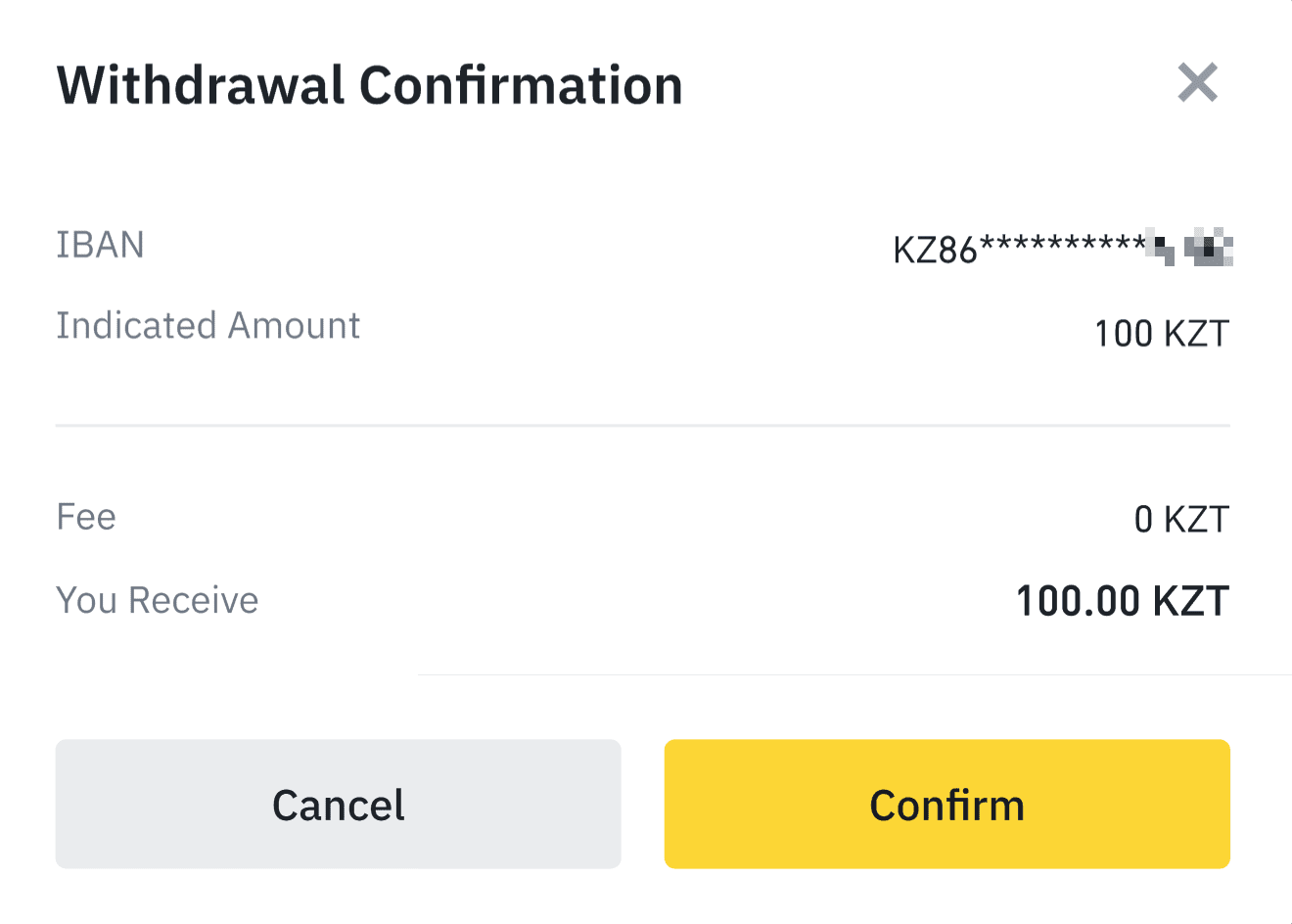Confirm the withdrawal with the yellow button
Image resolution: width=1292 pixels, height=924 pixels.
pos(946,804)
